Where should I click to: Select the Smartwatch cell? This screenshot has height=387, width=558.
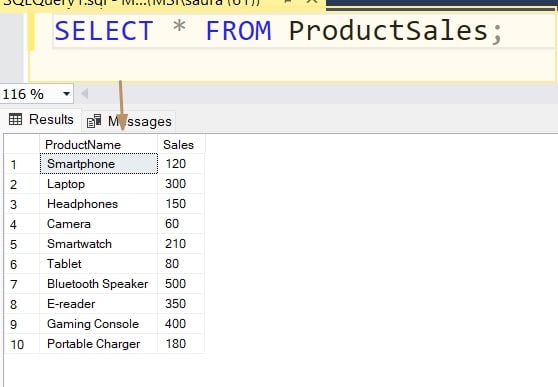99,244
